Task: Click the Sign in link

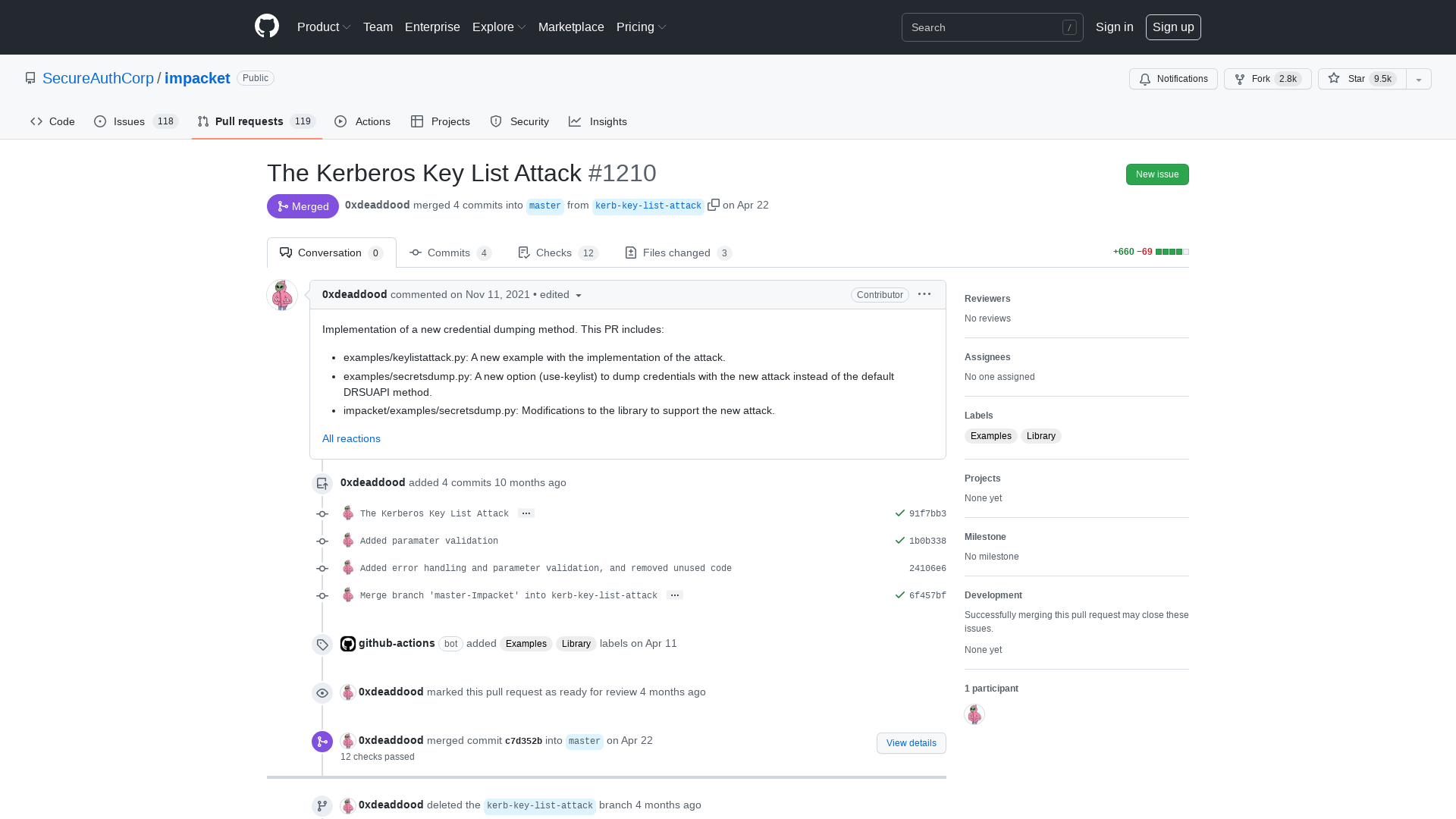Action: coord(1114,27)
